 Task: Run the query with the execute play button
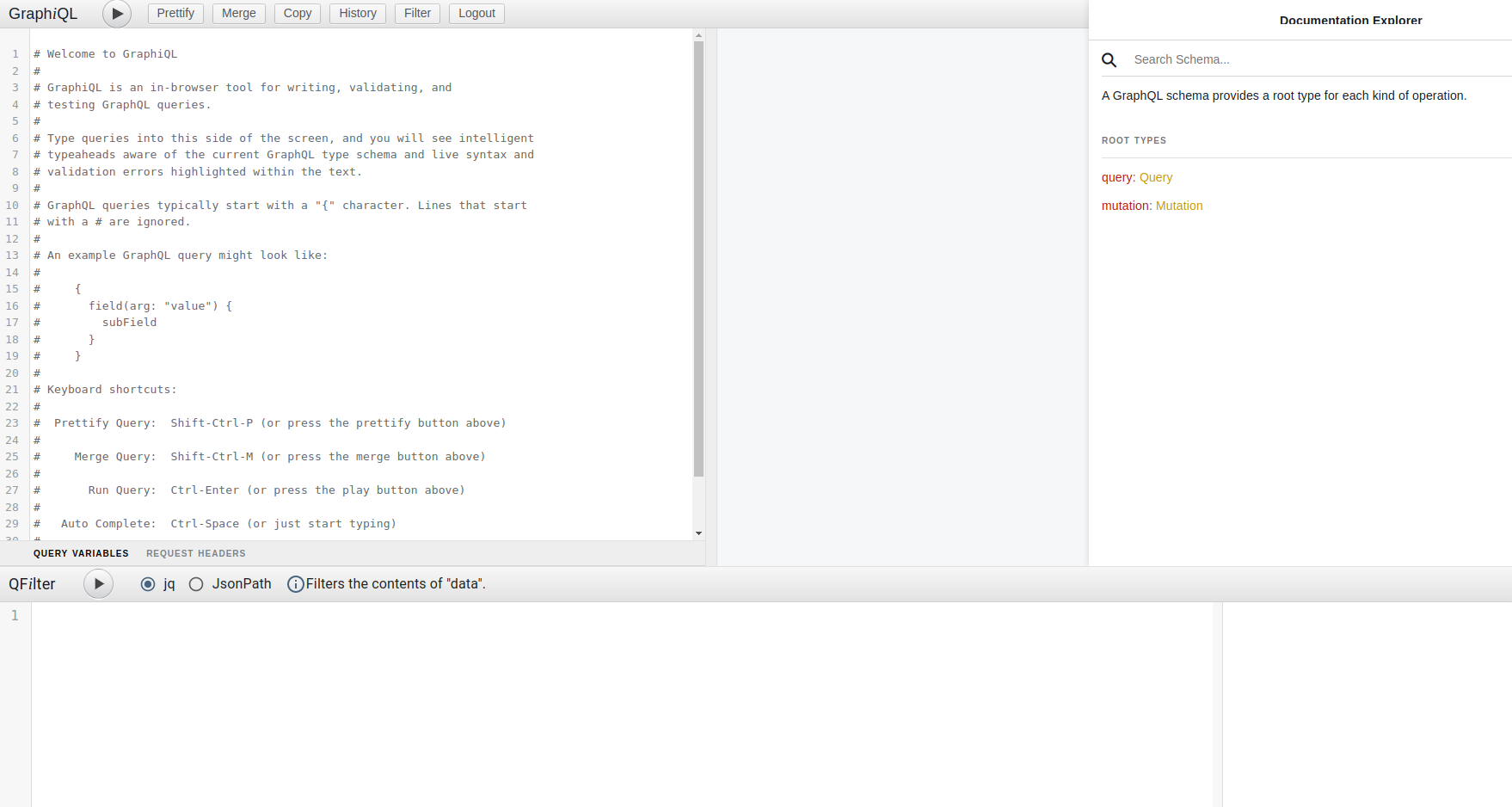tap(117, 14)
